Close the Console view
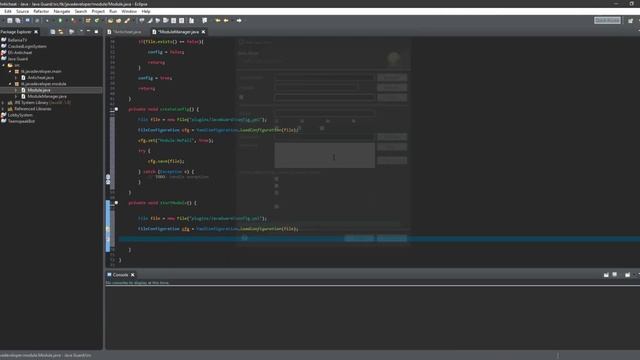 (x=133, y=275)
